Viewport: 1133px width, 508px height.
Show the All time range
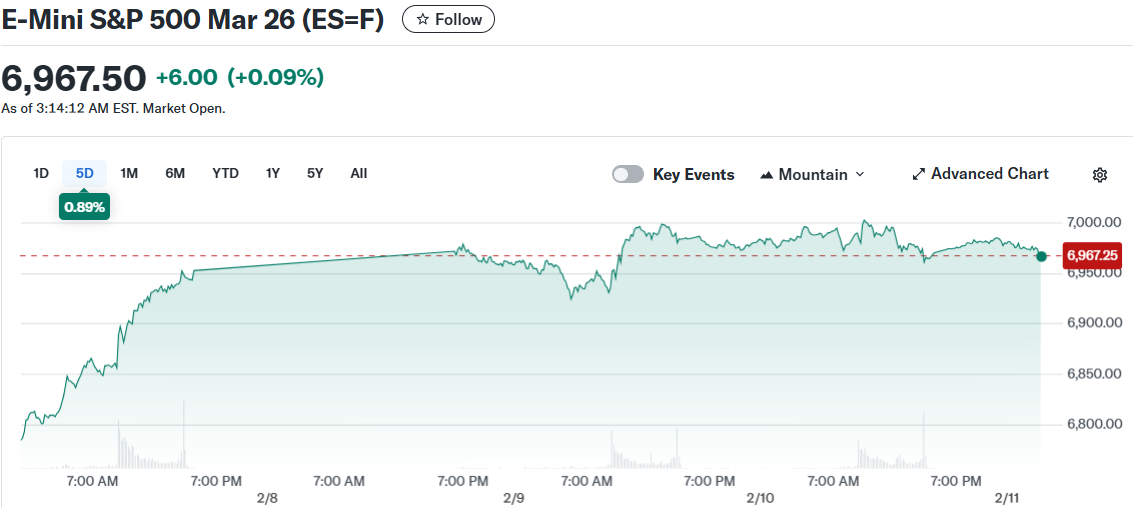tap(359, 173)
